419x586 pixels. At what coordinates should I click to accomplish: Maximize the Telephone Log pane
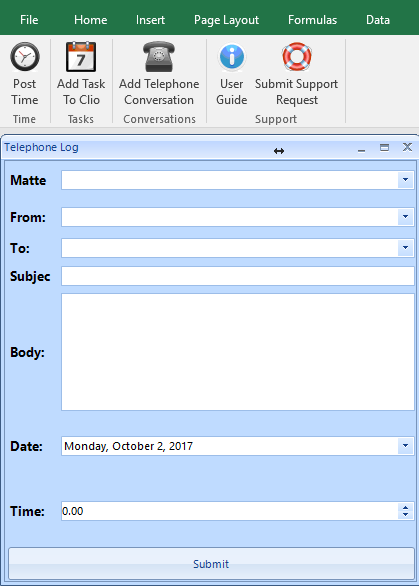click(x=384, y=147)
